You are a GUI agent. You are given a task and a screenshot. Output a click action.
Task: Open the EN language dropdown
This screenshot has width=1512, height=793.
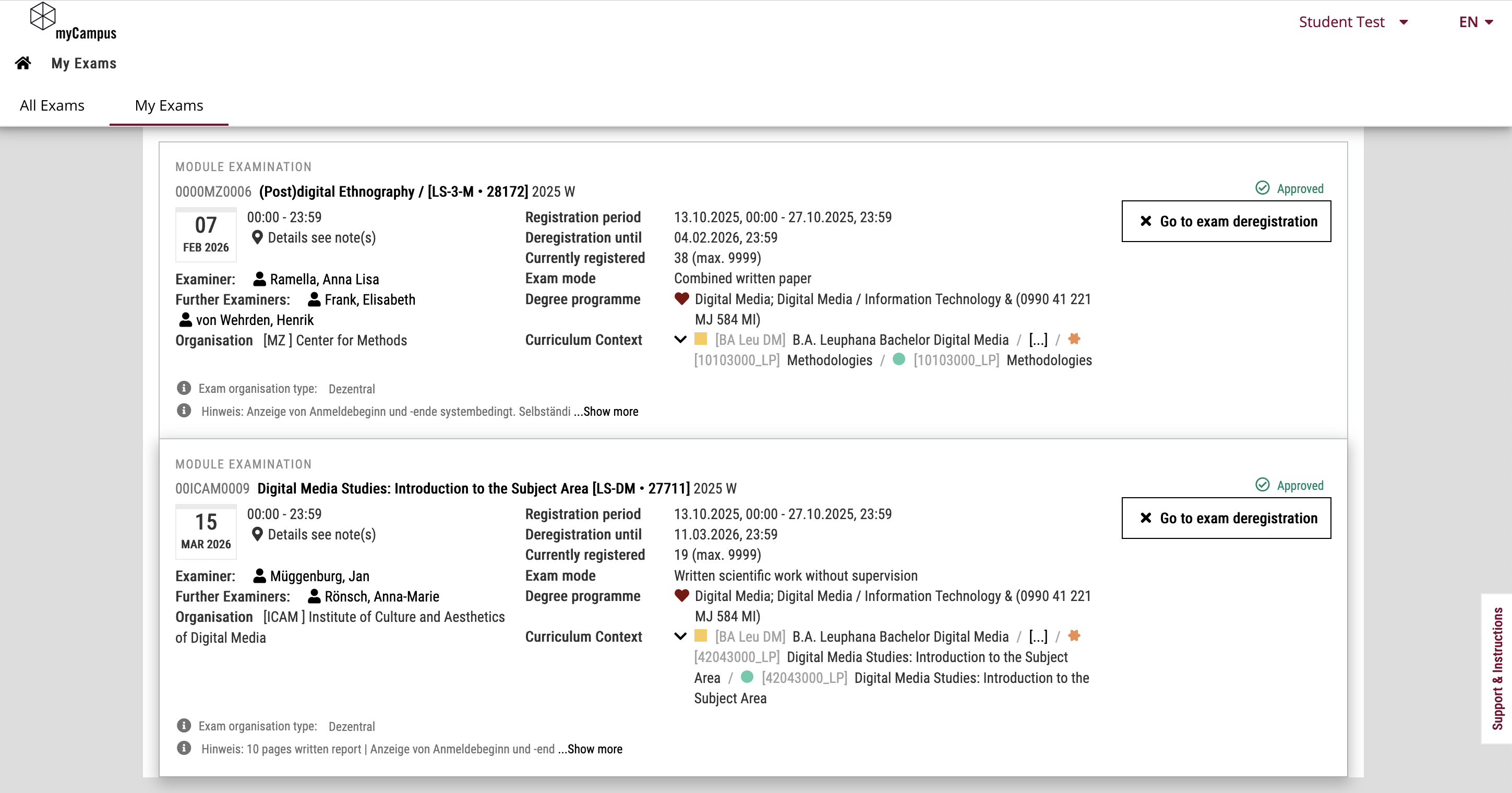pos(1475,22)
